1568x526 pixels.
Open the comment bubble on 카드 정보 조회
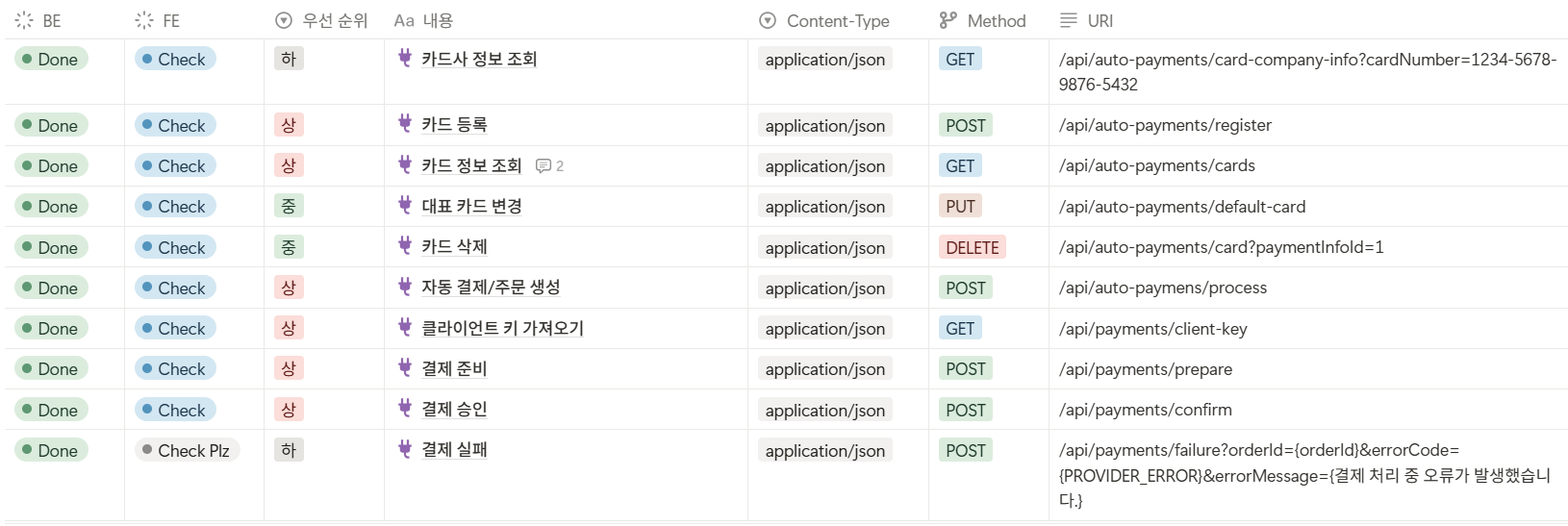tap(549, 166)
